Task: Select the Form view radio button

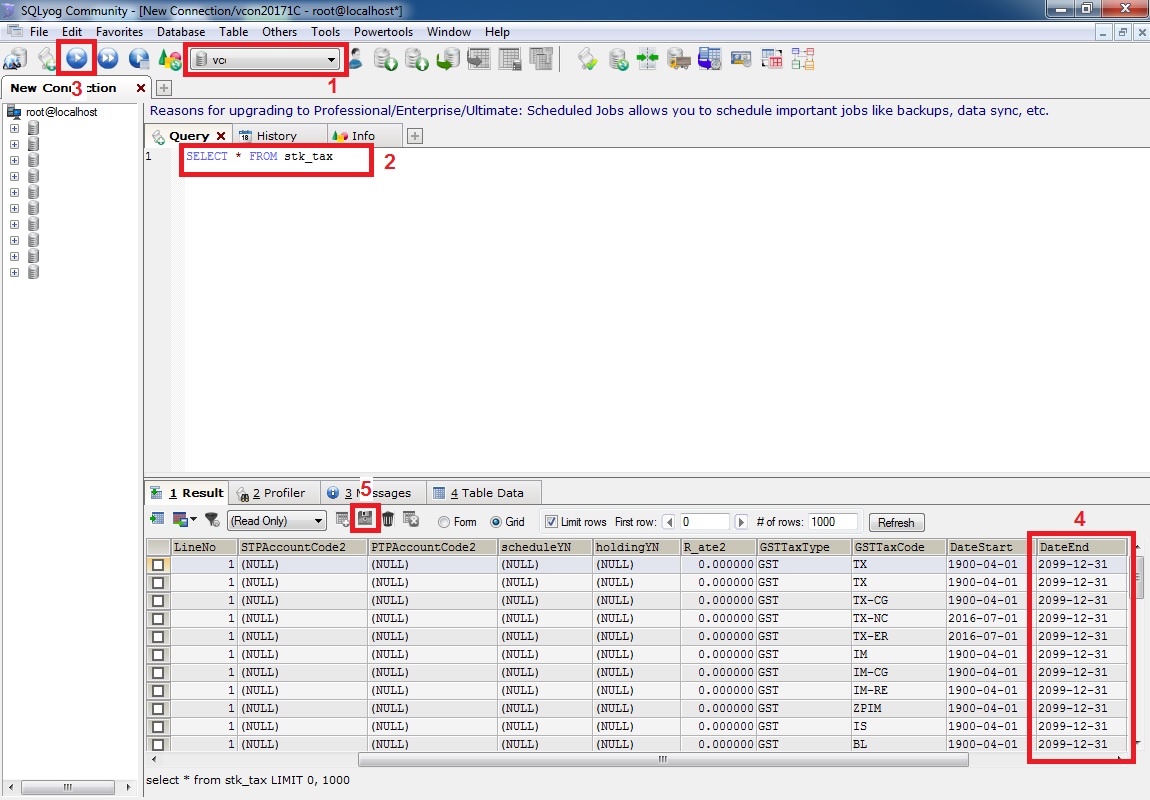Action: (x=444, y=522)
